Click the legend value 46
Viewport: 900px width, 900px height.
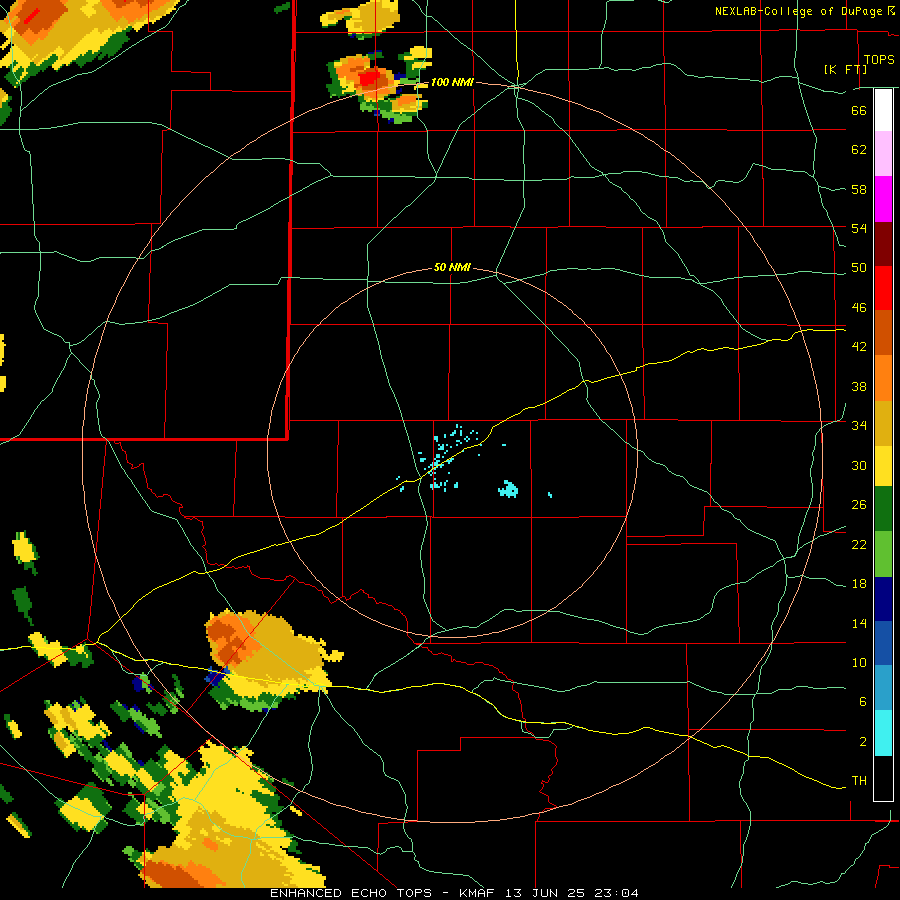859,308
